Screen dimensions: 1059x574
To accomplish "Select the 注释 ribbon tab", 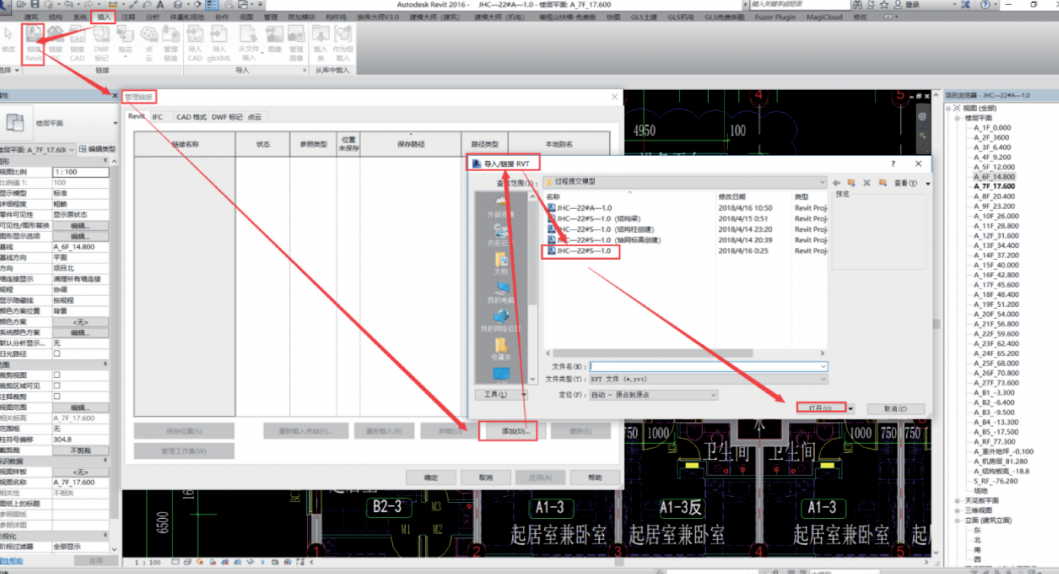I will (128, 16).
